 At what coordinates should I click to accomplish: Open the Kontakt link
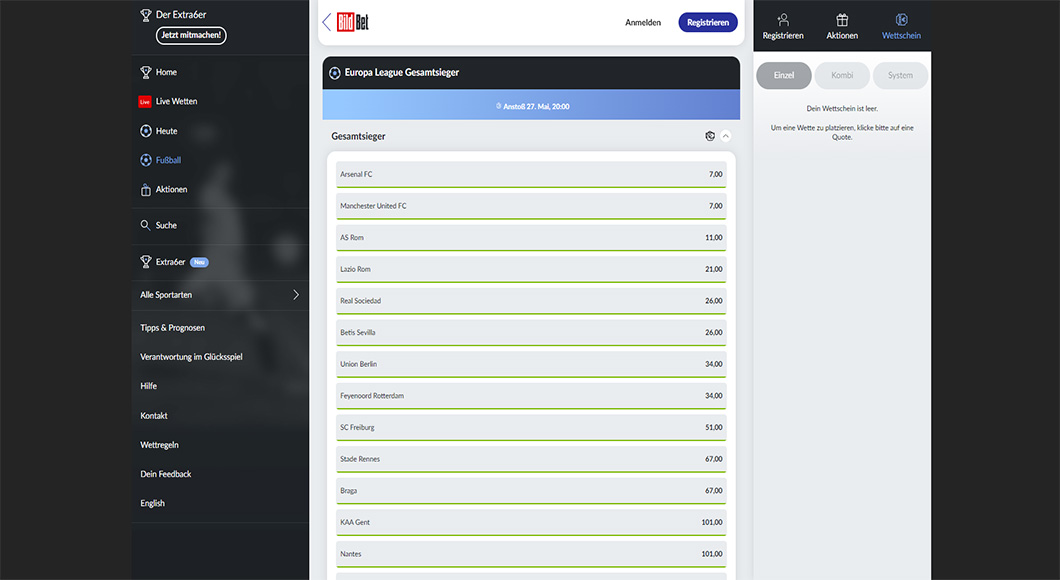pyautogui.click(x=153, y=416)
